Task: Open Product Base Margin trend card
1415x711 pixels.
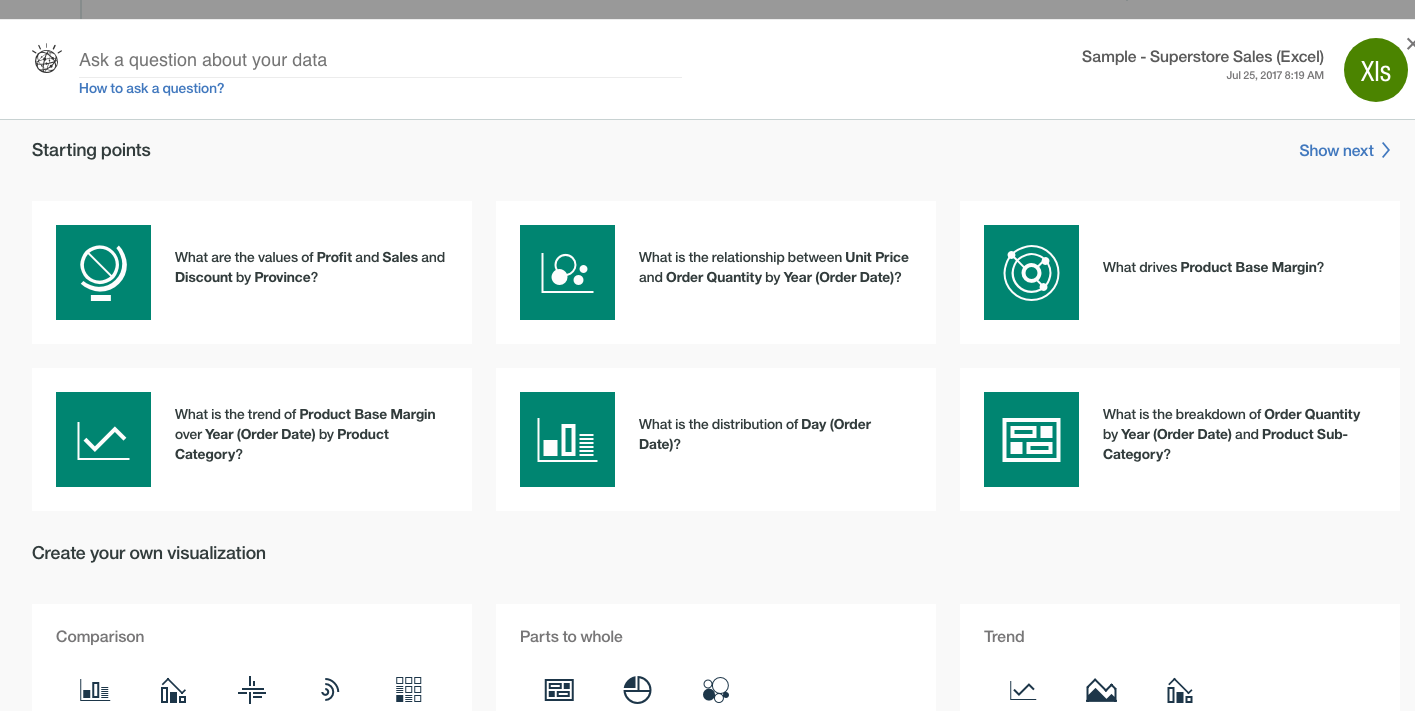Action: (x=252, y=439)
